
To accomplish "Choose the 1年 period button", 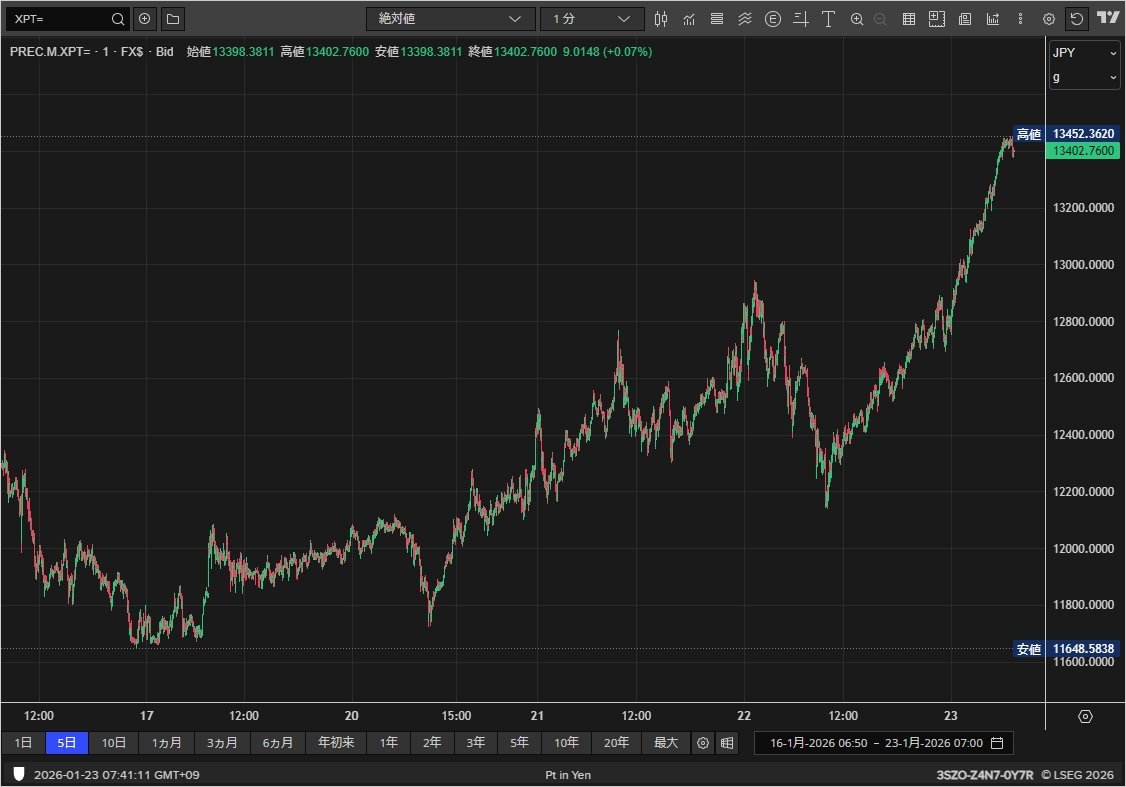I will pyautogui.click(x=388, y=742).
